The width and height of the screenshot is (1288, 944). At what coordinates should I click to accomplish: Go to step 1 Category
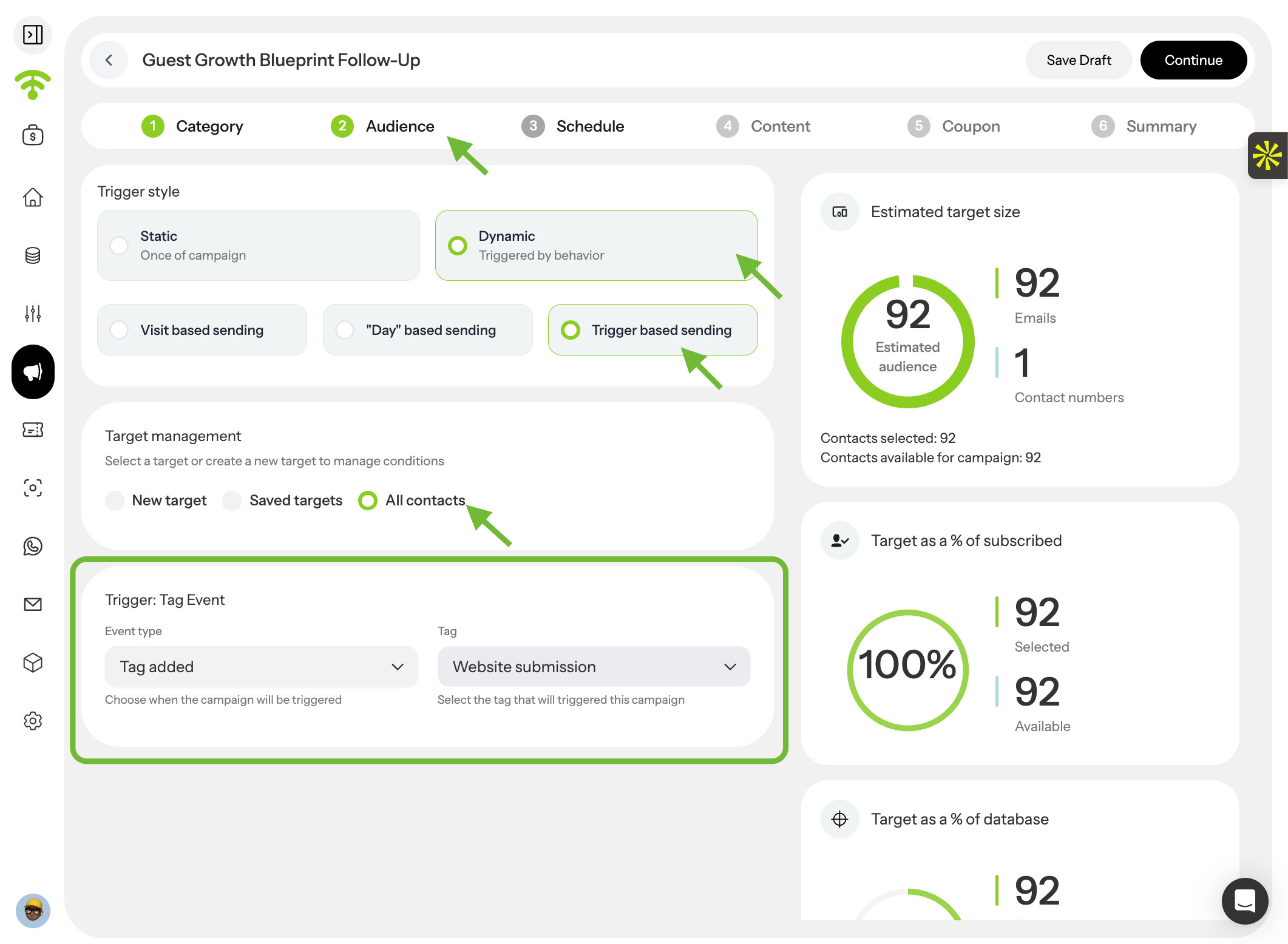pos(192,126)
